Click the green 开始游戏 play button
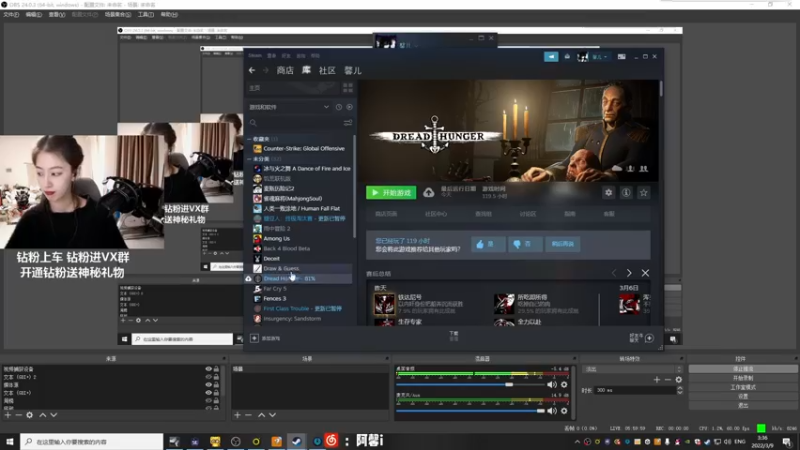Image resolution: width=800 pixels, height=450 pixels. point(391,192)
